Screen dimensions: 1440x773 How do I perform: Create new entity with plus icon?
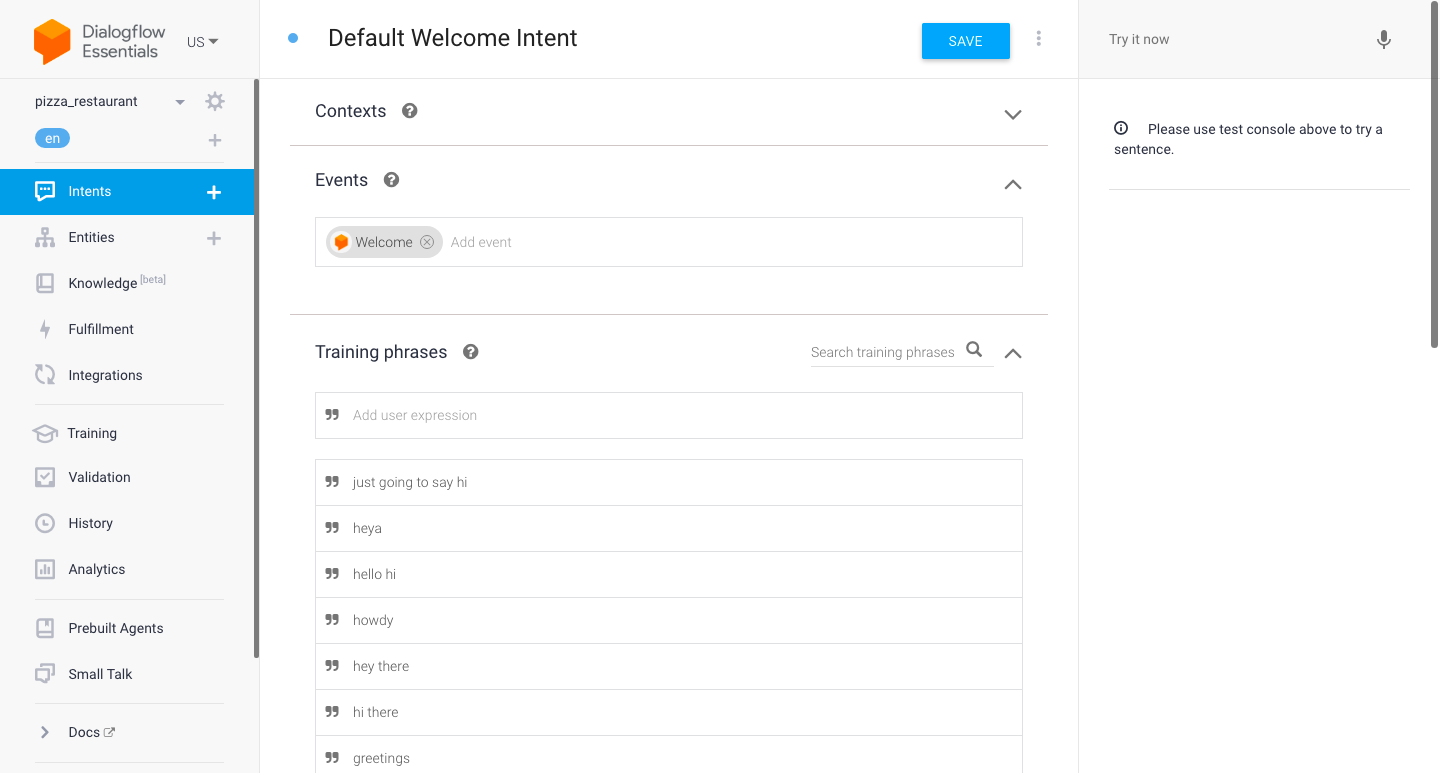click(x=214, y=238)
